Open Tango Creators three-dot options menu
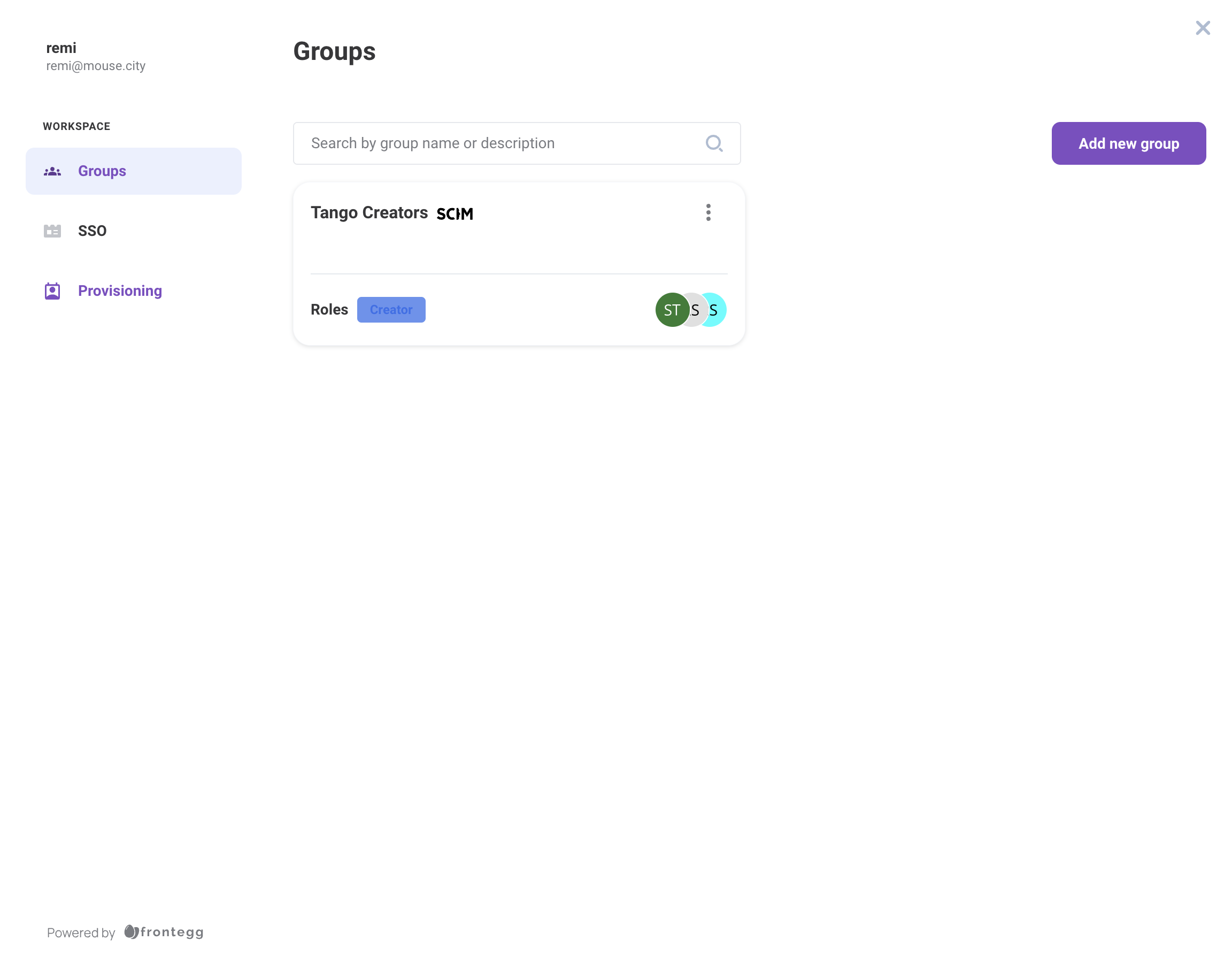The image size is (1232, 979). [708, 212]
